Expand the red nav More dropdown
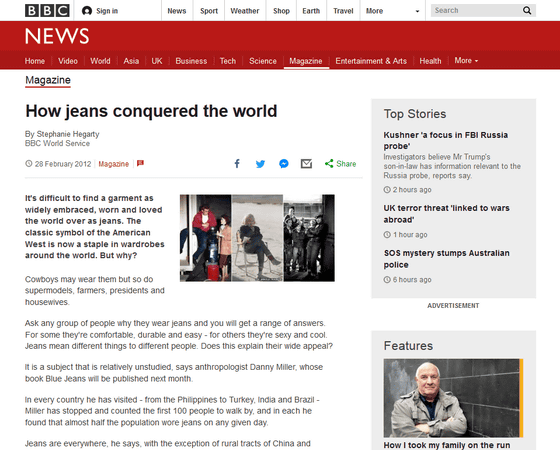The height and width of the screenshot is (450, 560). pyautogui.click(x=466, y=61)
